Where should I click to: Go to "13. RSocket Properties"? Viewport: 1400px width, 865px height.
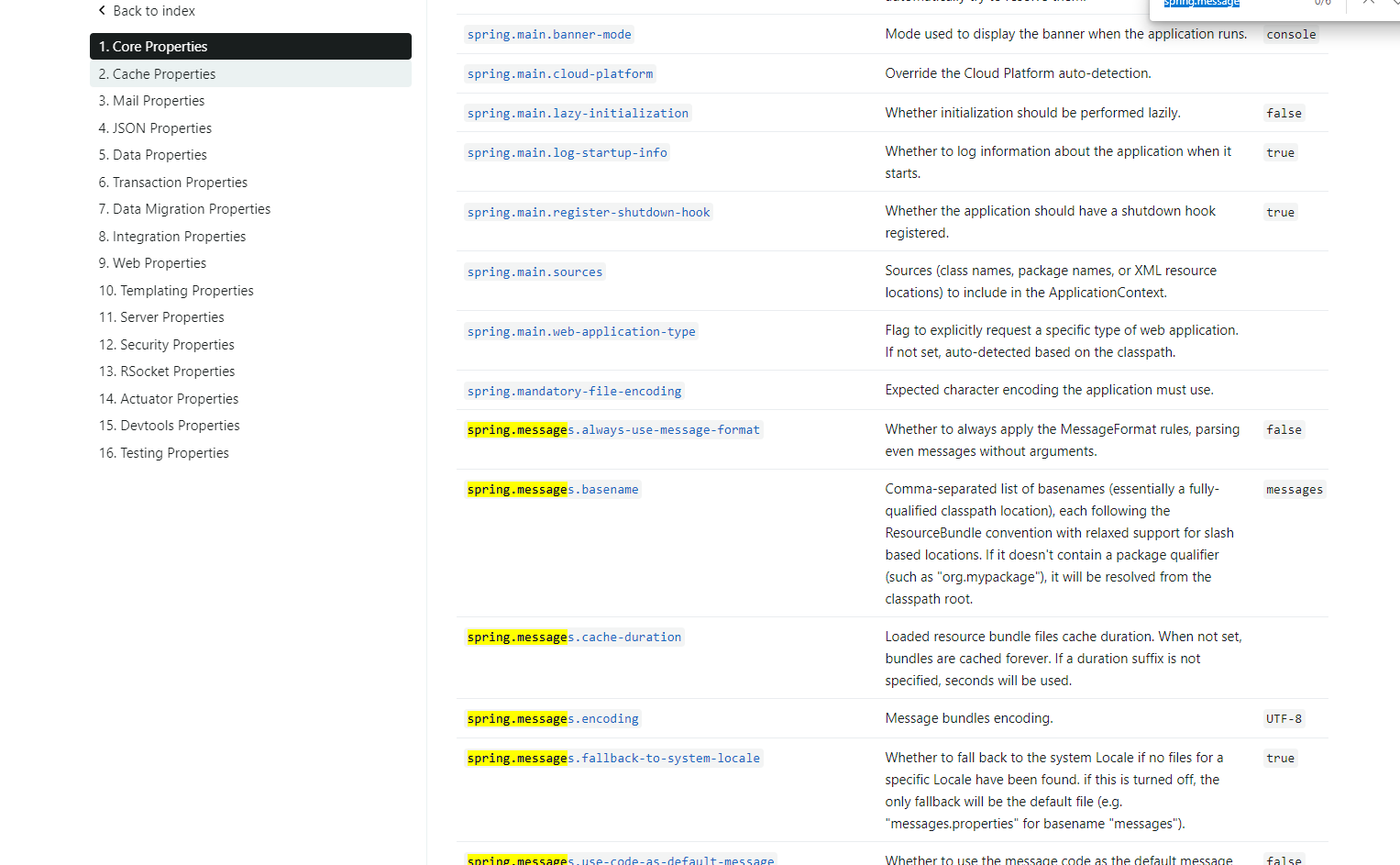point(167,372)
